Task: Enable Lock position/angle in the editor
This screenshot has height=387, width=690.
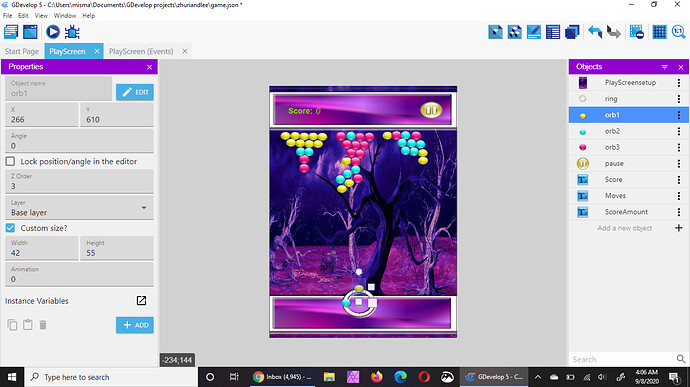Action: click(x=10, y=162)
